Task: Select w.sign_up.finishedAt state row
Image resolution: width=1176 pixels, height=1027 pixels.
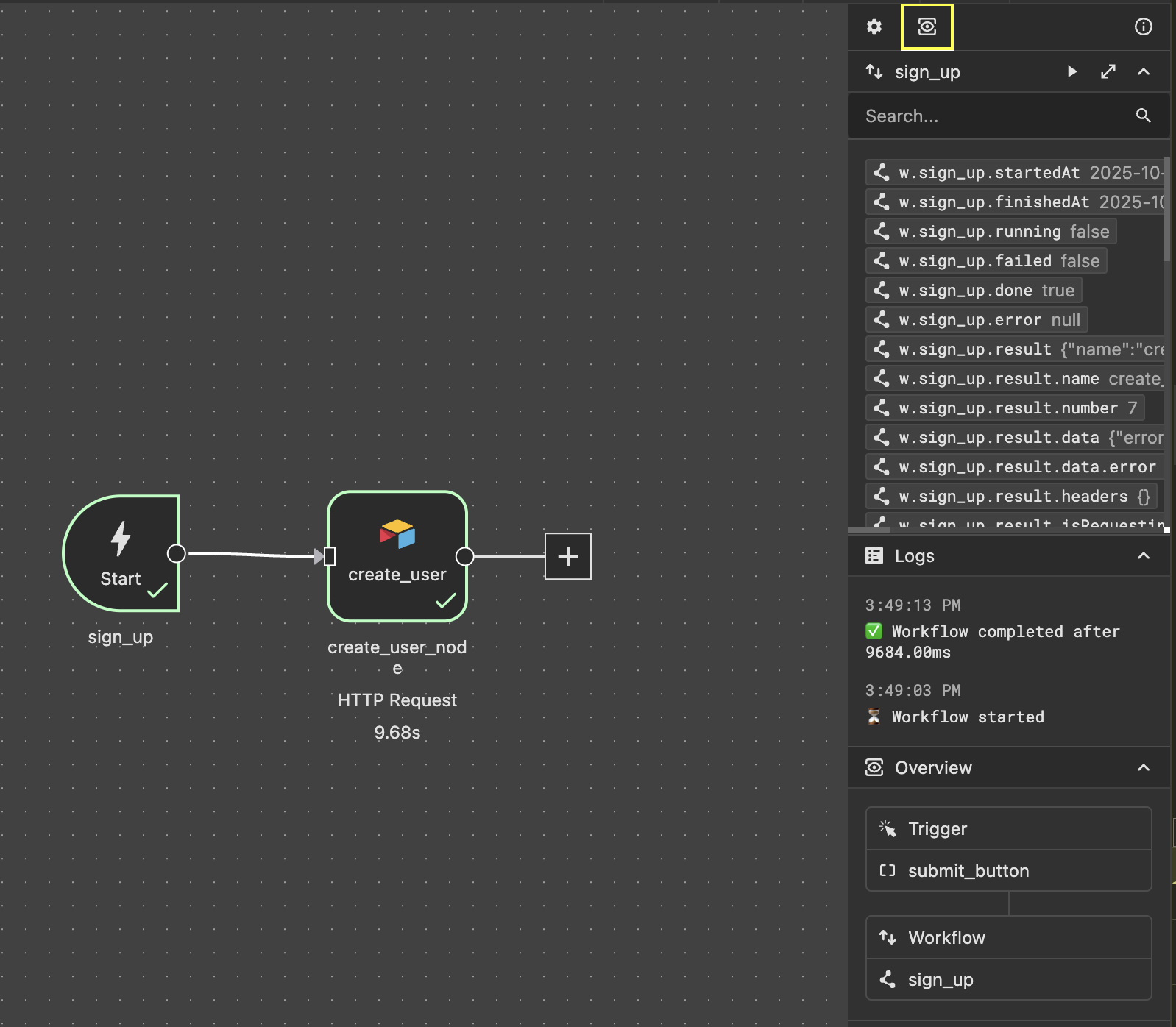Action: (x=1016, y=202)
